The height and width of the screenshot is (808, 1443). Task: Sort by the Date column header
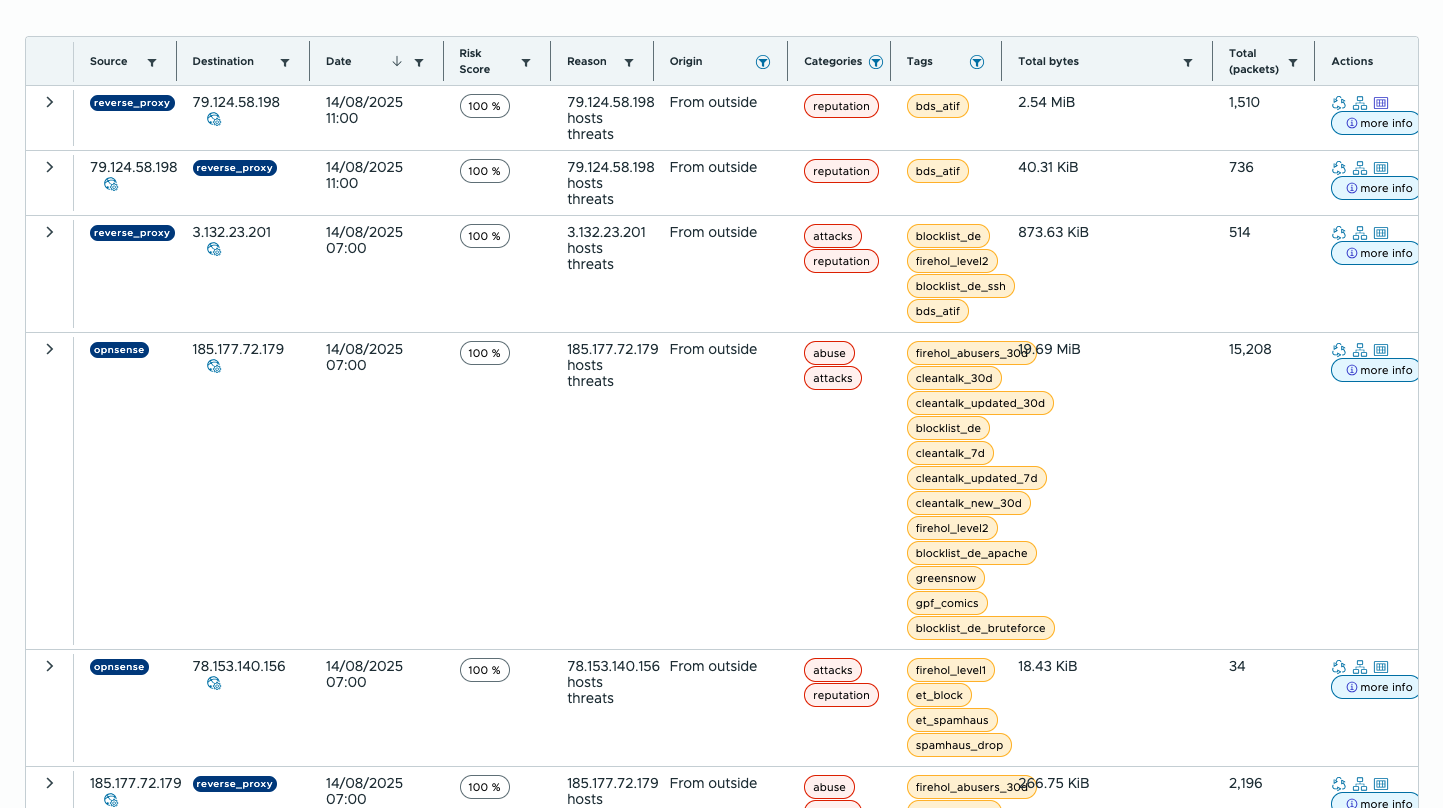(339, 61)
